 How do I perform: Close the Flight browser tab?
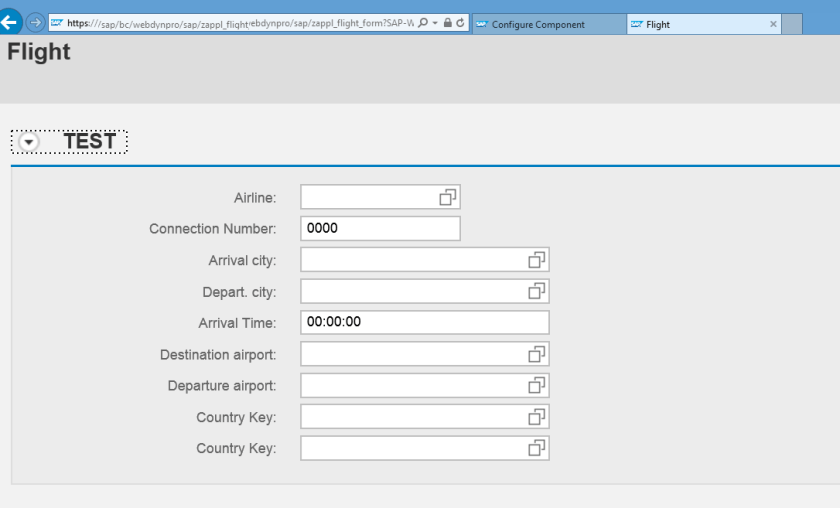tap(773, 24)
